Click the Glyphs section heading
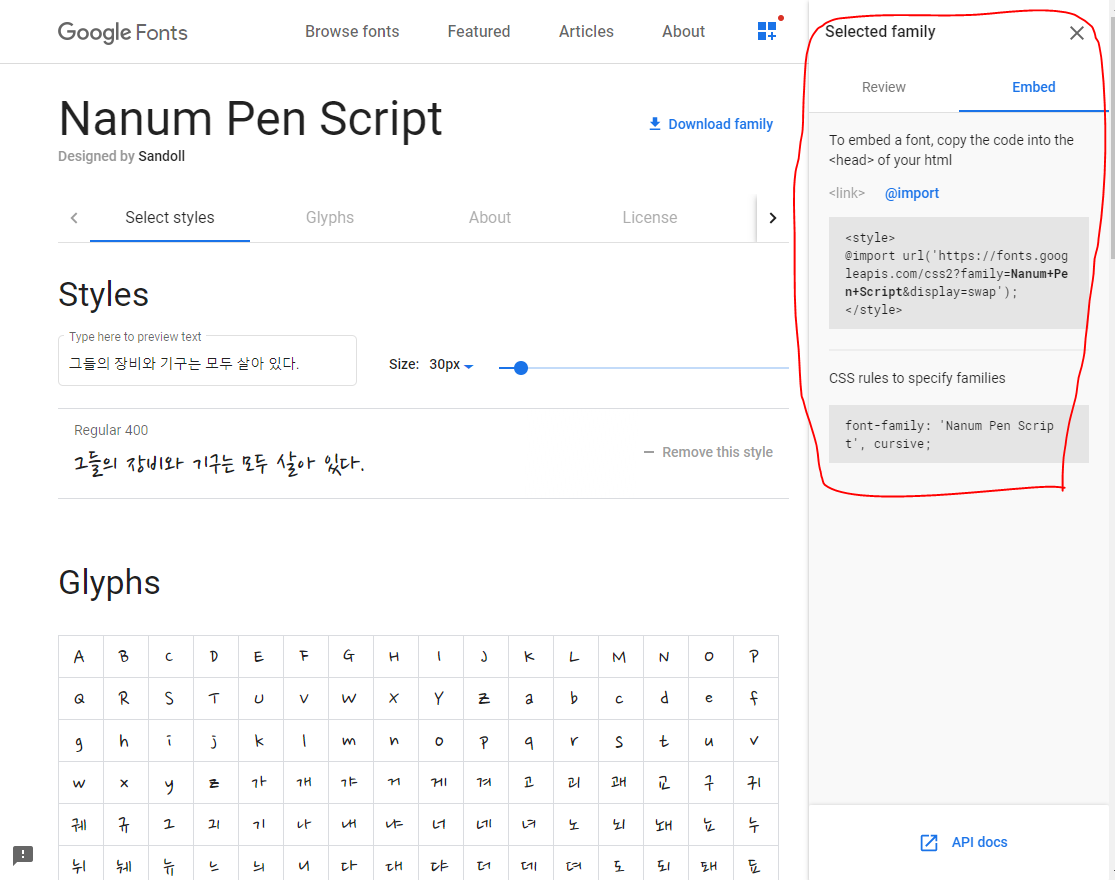This screenshot has width=1115, height=880. pyautogui.click(x=110, y=582)
